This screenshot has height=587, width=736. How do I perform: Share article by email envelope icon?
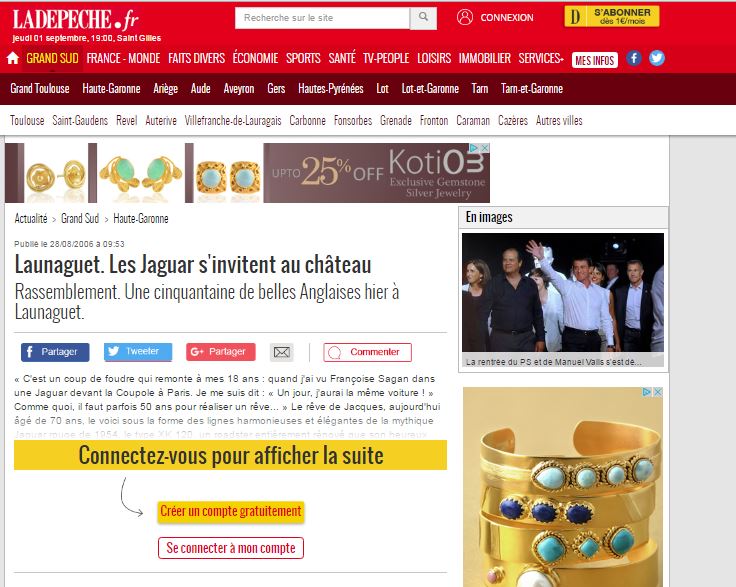(282, 352)
